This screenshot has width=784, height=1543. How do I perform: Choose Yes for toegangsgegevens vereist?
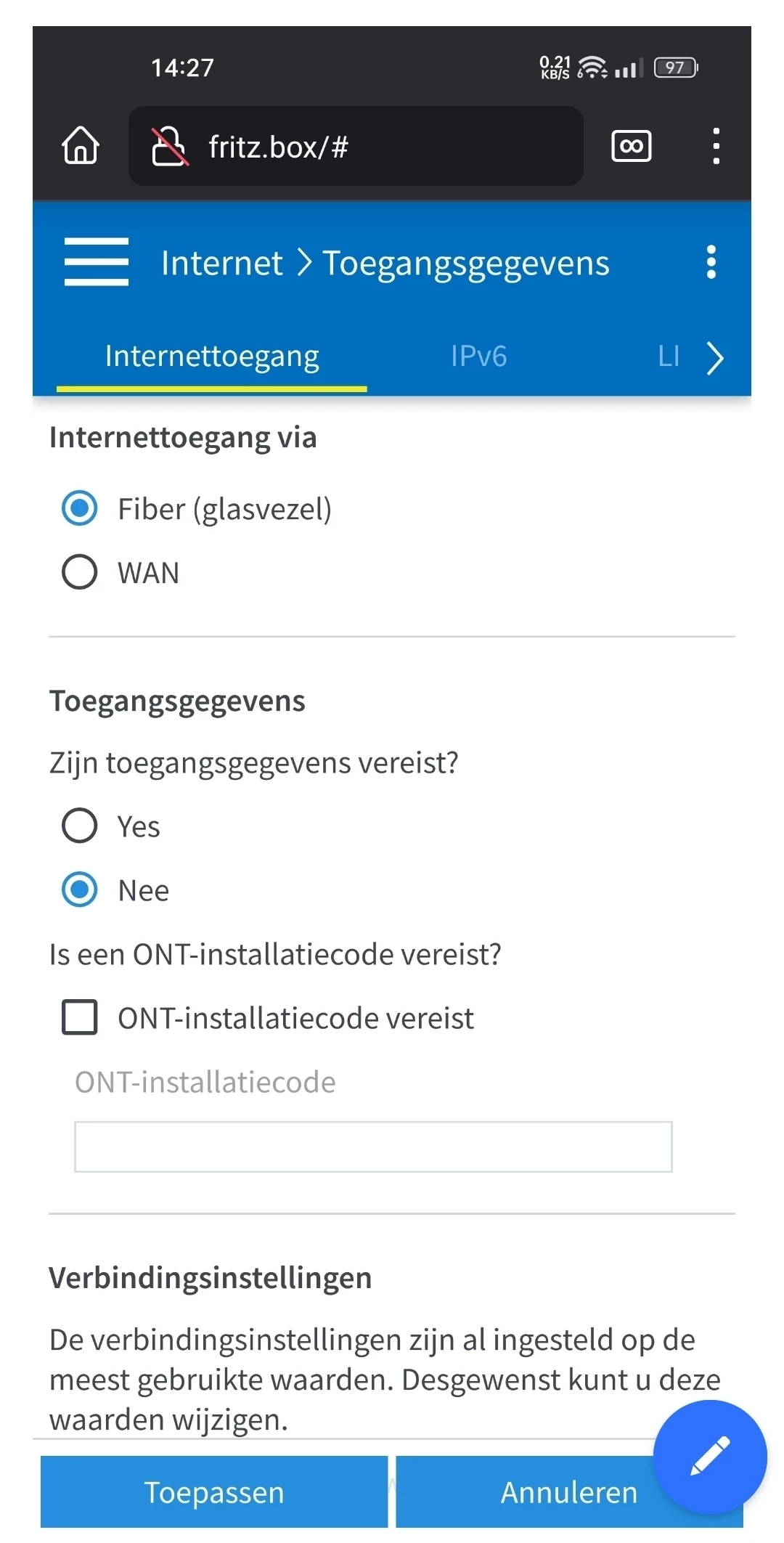80,826
